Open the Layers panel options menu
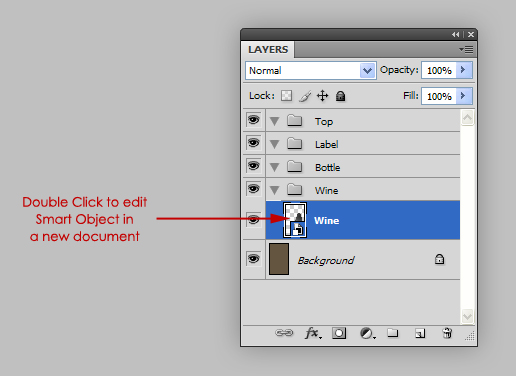This screenshot has height=376, width=516. [x=466, y=50]
